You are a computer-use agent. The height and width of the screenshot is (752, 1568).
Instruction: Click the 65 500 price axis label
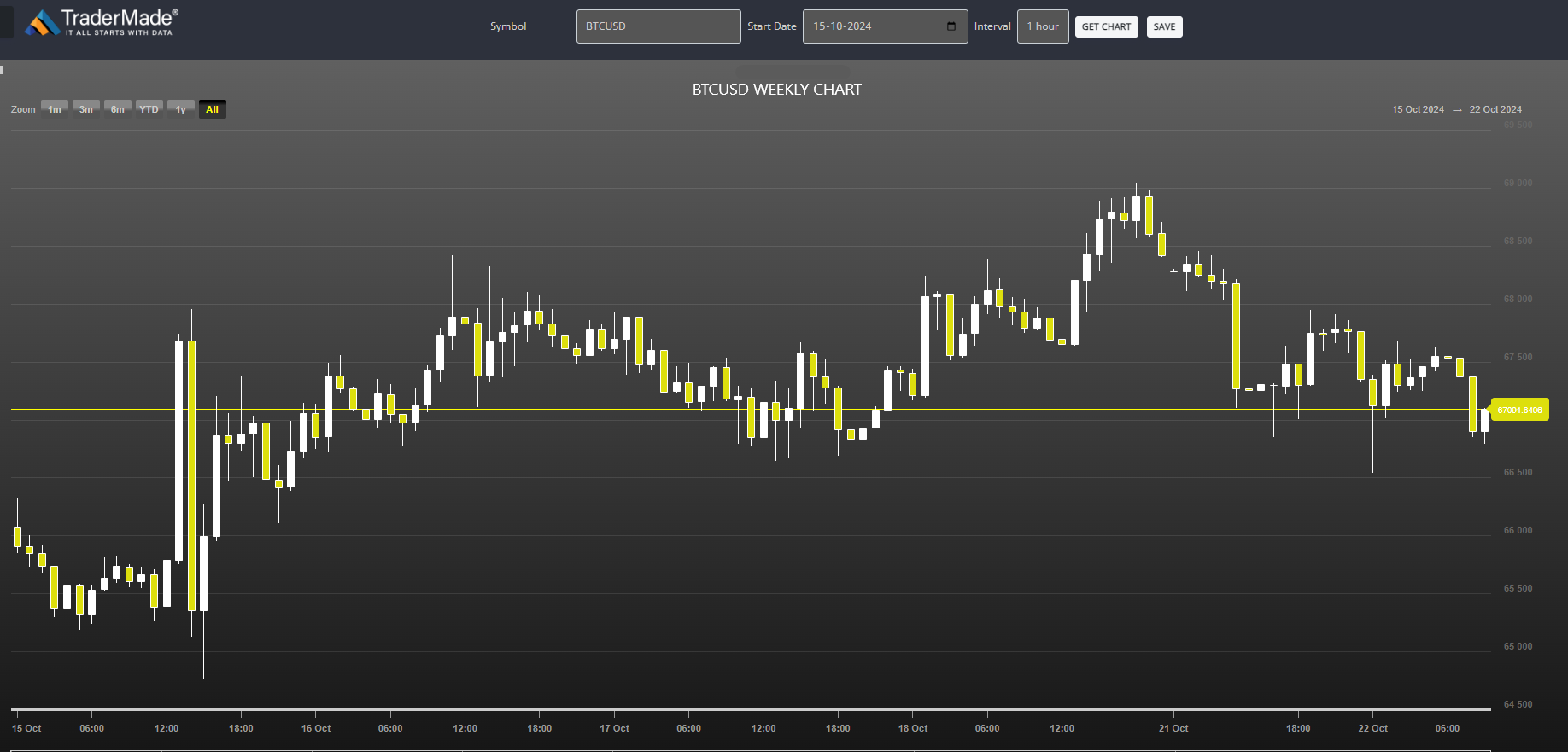pyautogui.click(x=1518, y=588)
